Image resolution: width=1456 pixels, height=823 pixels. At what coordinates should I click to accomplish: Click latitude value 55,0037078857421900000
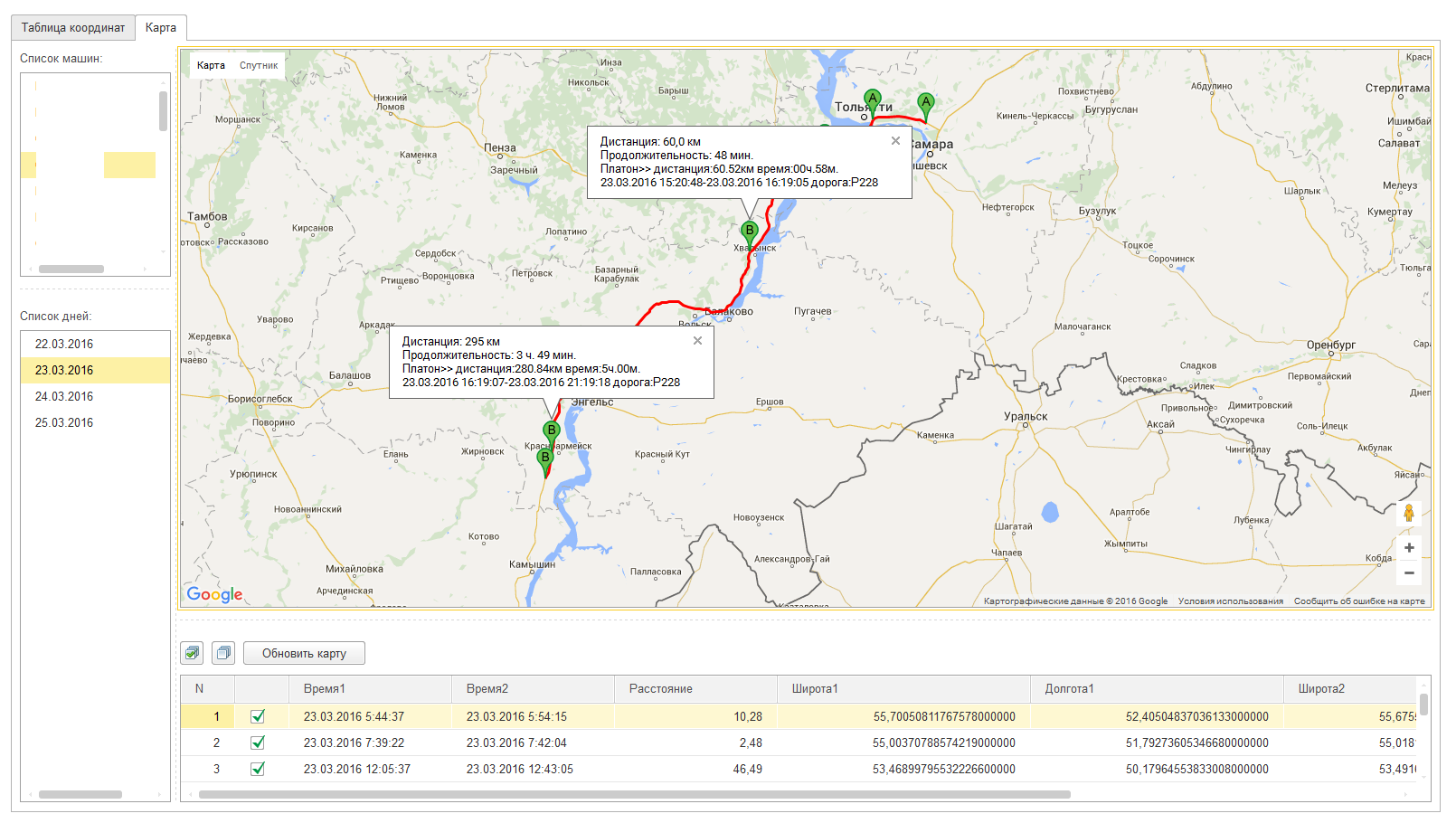point(903,743)
